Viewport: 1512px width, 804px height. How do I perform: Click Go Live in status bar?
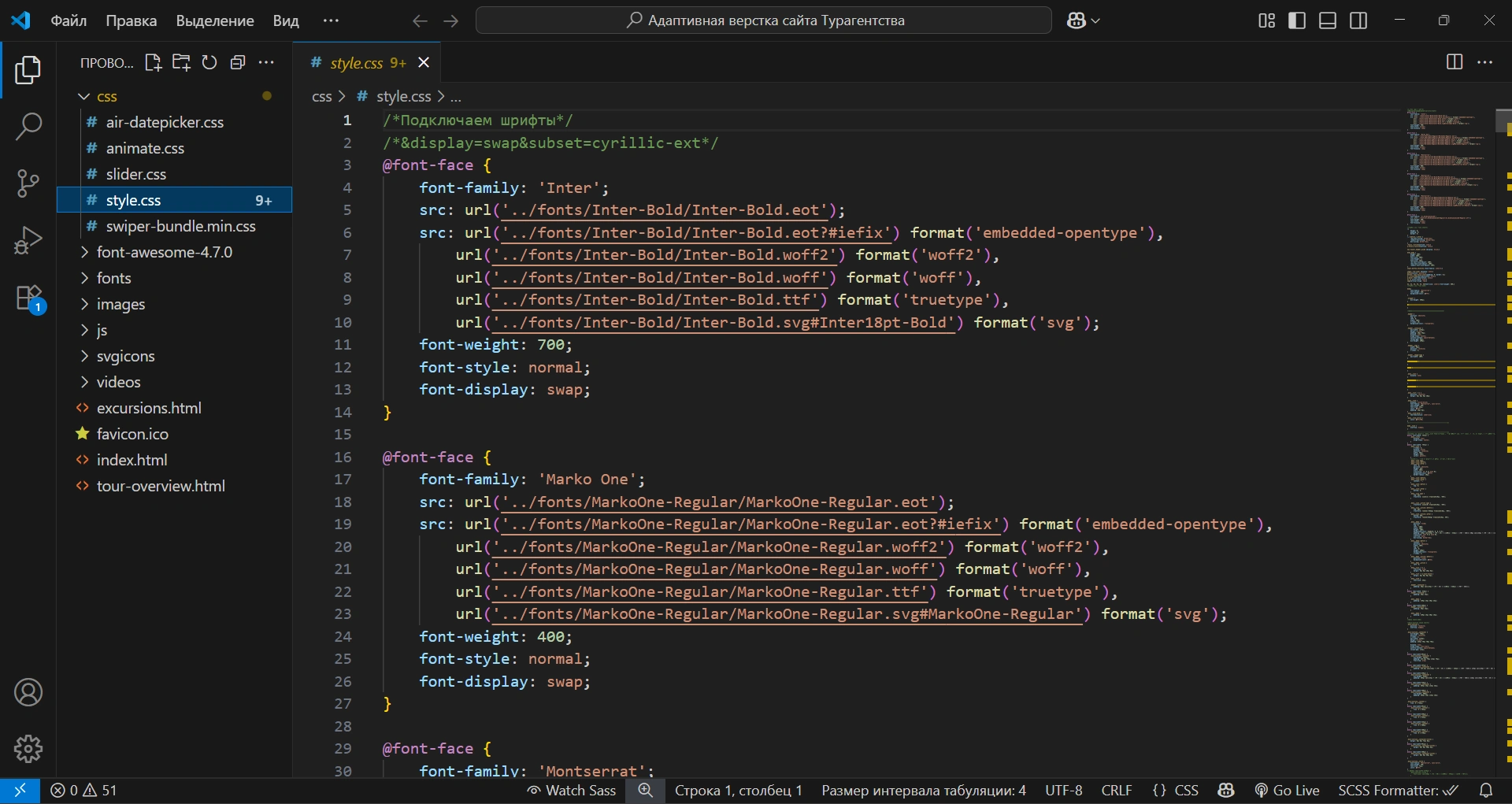click(1288, 791)
